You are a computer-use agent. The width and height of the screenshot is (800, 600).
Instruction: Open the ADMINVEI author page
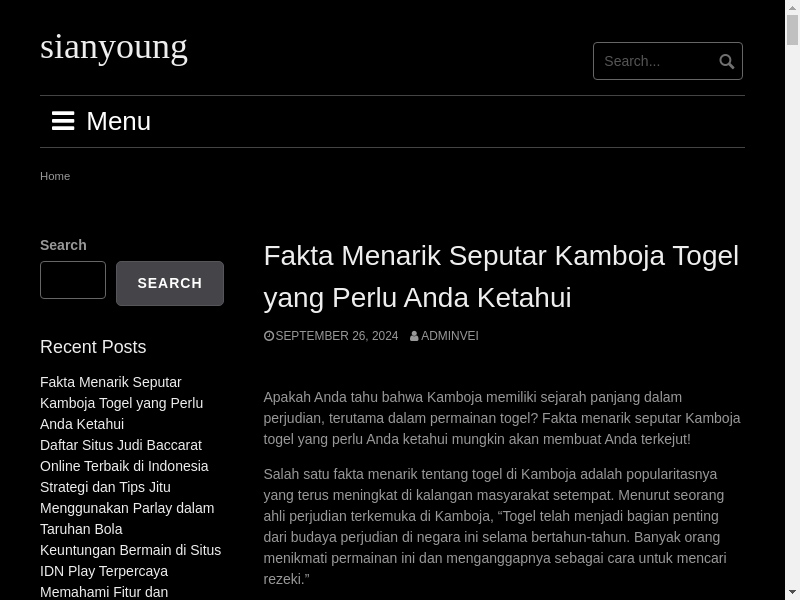tap(449, 336)
